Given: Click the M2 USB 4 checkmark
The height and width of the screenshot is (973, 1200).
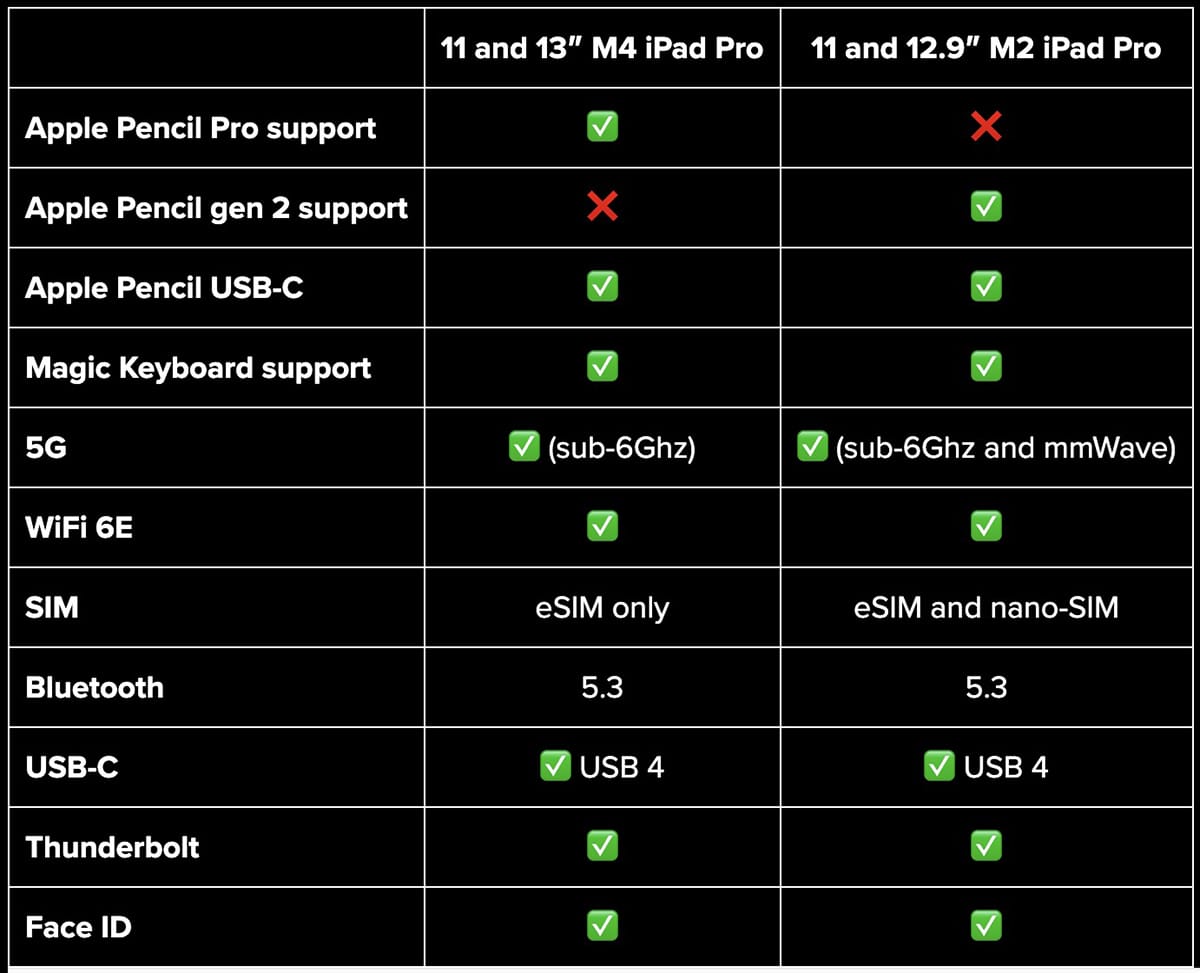Looking at the screenshot, I should point(938,767).
